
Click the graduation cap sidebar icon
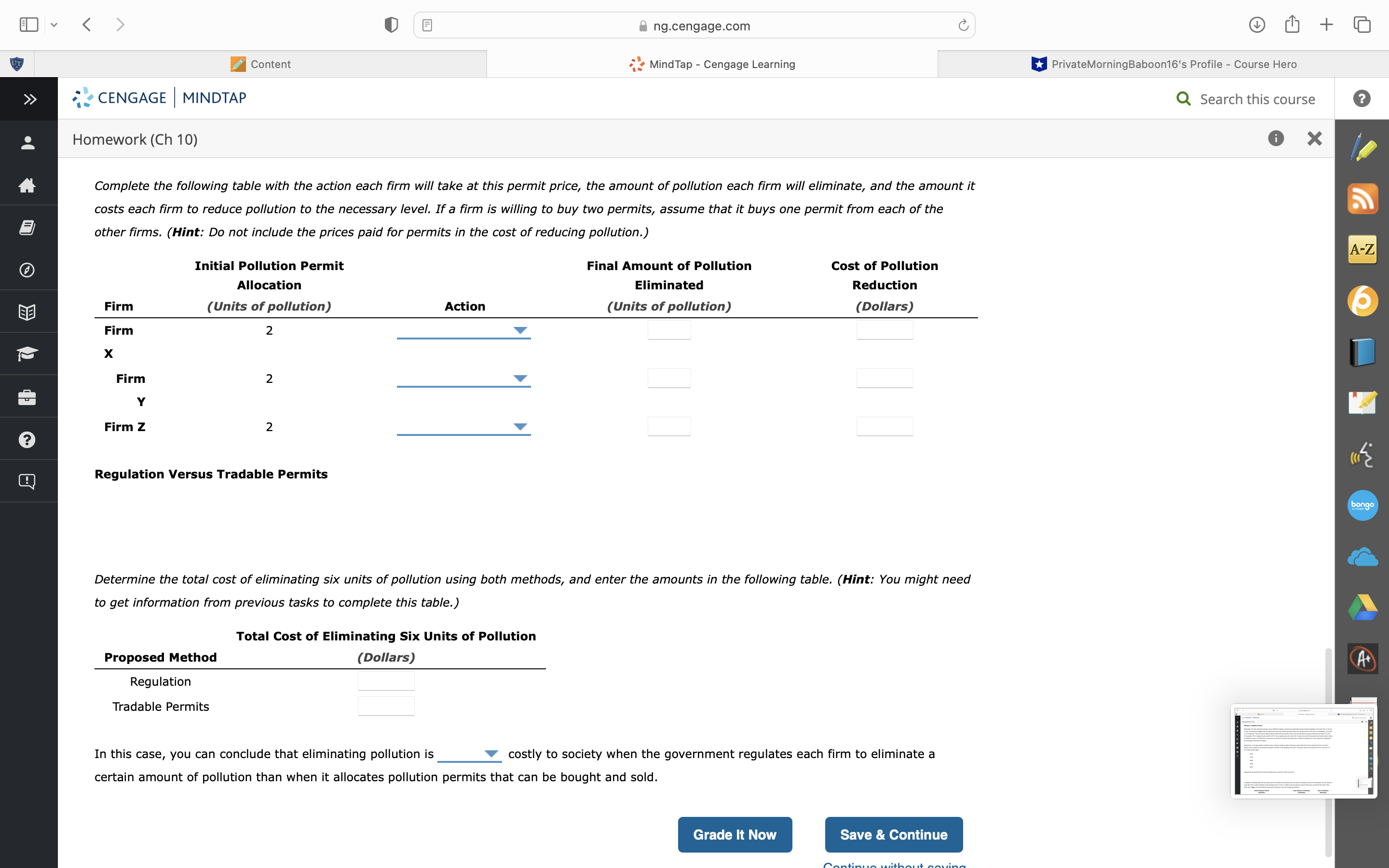pyautogui.click(x=27, y=353)
